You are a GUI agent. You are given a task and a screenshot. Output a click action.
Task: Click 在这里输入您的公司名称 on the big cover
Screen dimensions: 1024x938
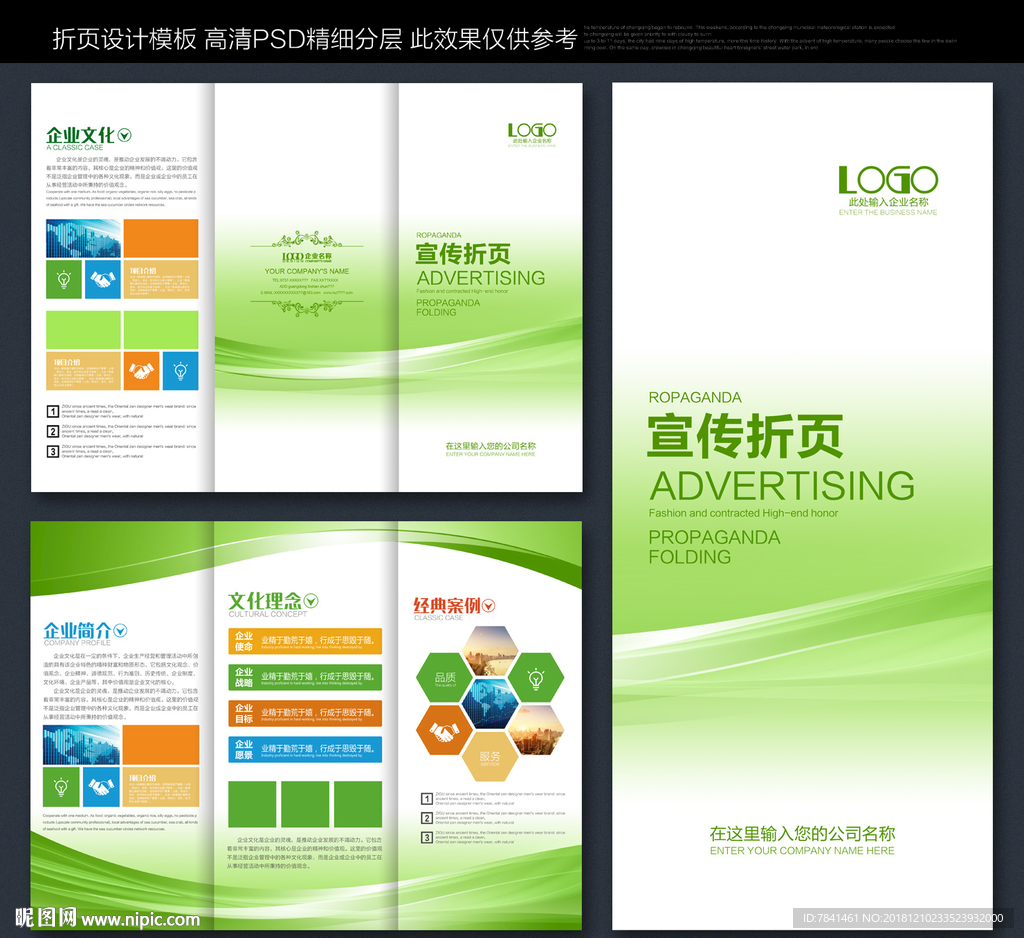(x=802, y=833)
